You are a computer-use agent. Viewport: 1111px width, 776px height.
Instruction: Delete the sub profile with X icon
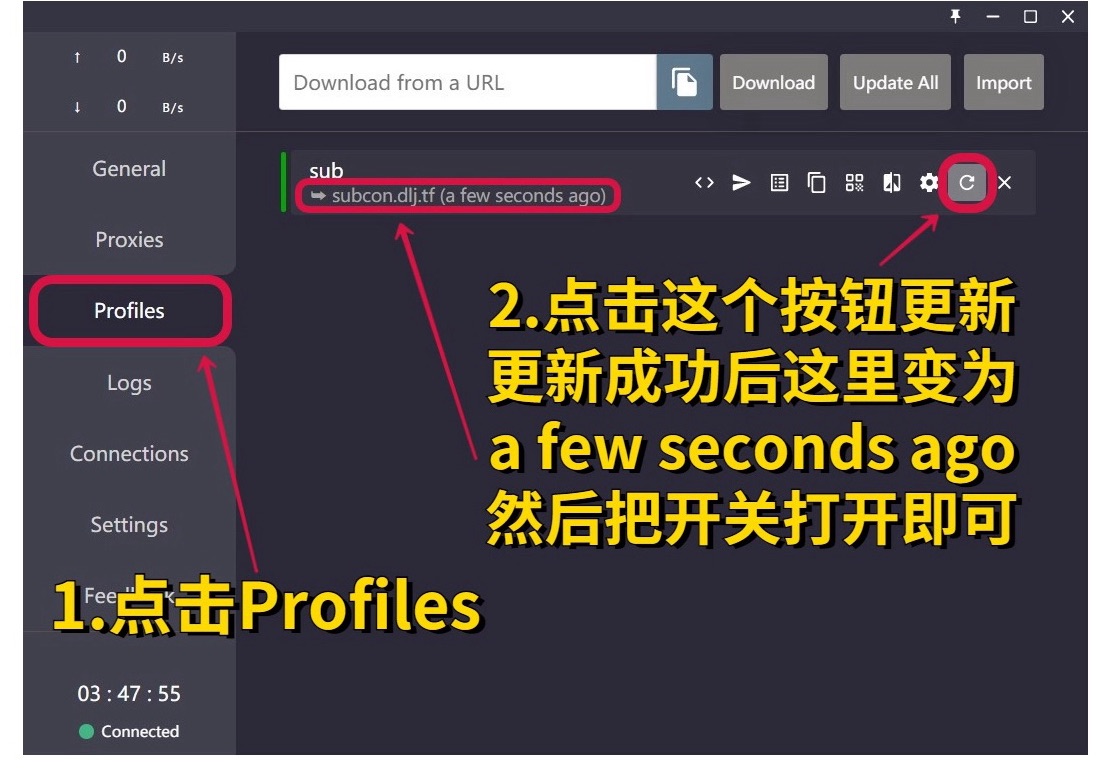click(x=1005, y=182)
